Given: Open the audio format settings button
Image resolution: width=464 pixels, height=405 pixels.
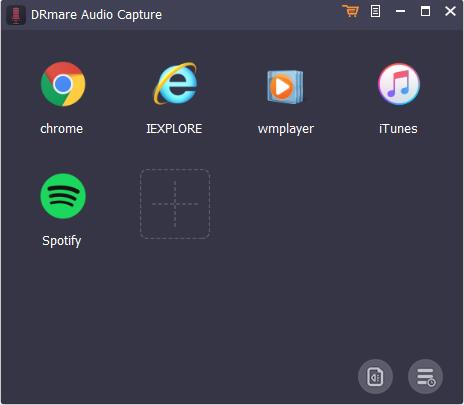Looking at the screenshot, I should [375, 376].
